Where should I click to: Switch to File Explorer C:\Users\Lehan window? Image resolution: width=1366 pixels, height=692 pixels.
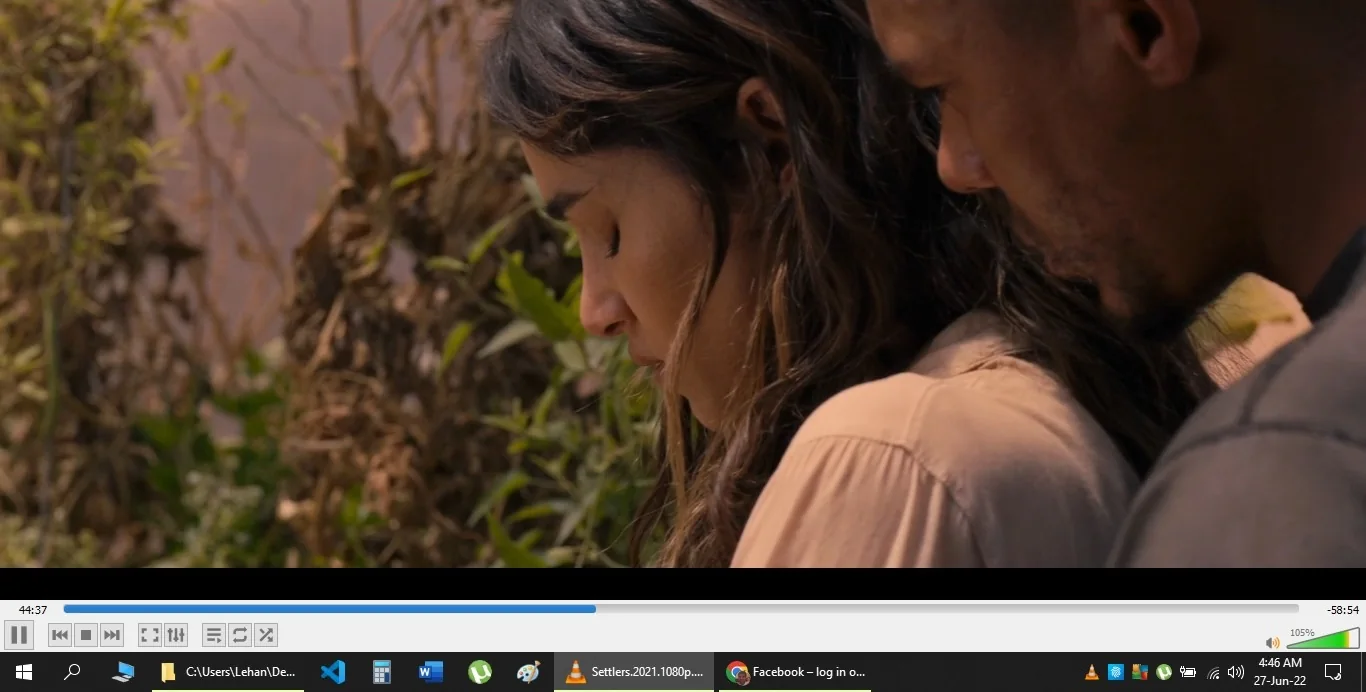coord(228,672)
